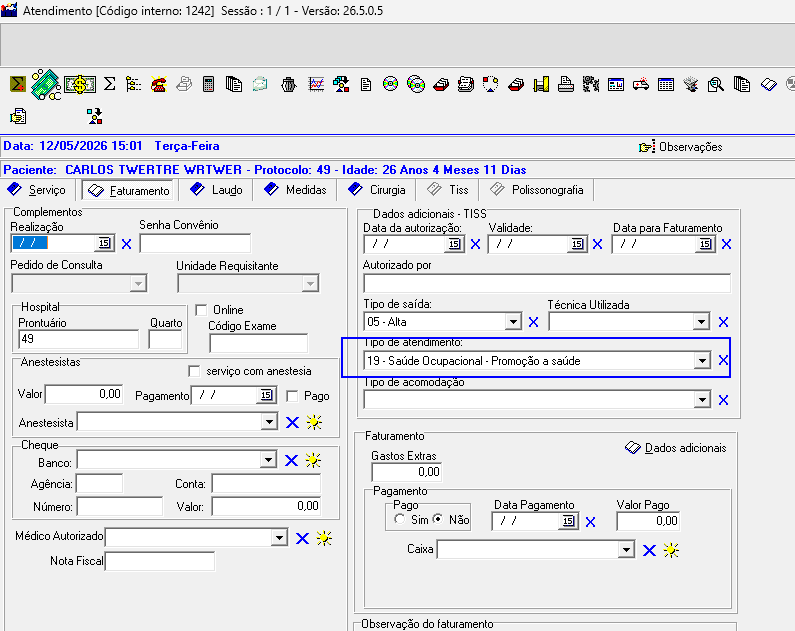Check serviço com anestesia box
Screen dimensions: 795x631
pyautogui.click(x=194, y=371)
